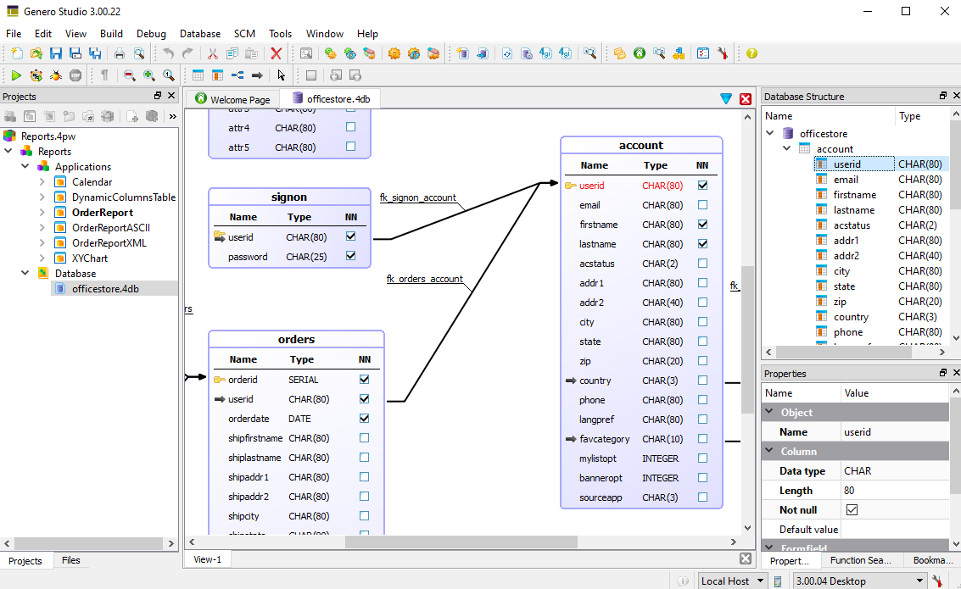Run the application using the green Play icon
The height and width of the screenshot is (589, 961).
17,75
